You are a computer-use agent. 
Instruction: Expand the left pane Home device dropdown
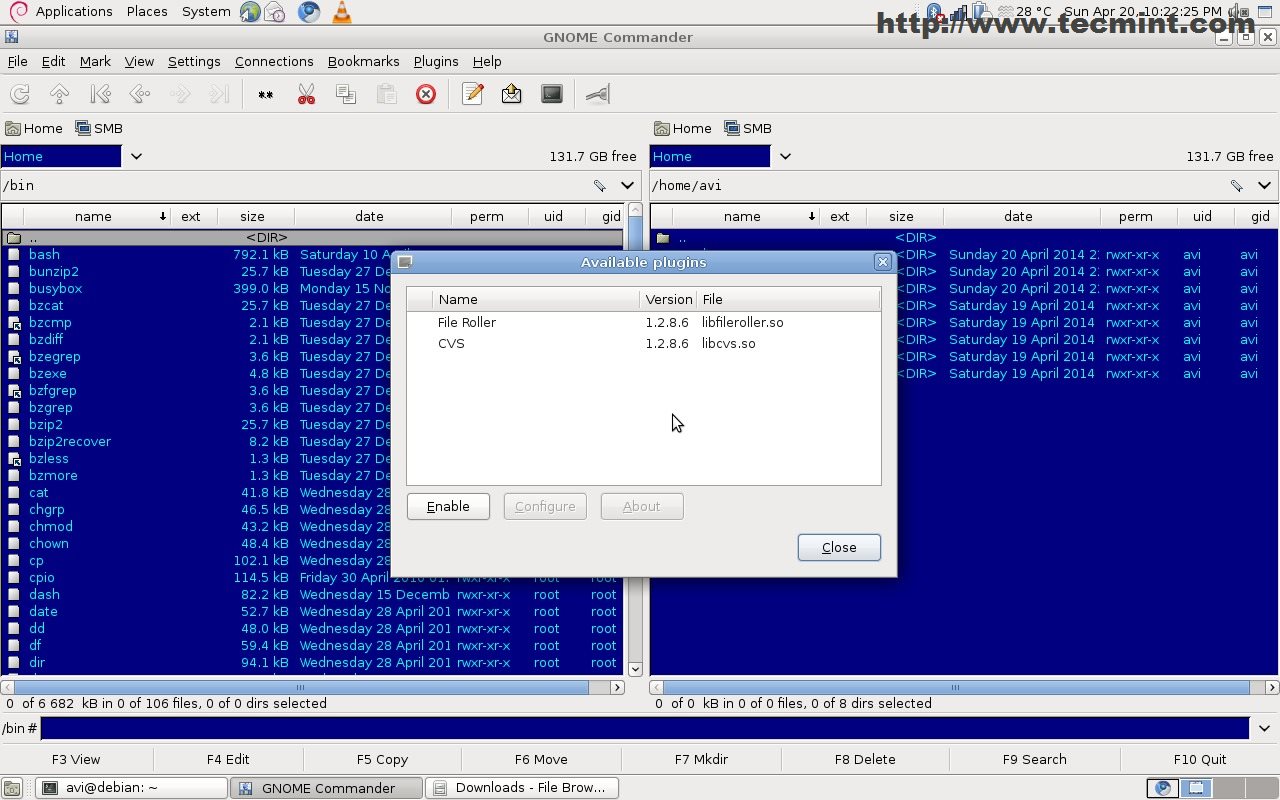(136, 156)
